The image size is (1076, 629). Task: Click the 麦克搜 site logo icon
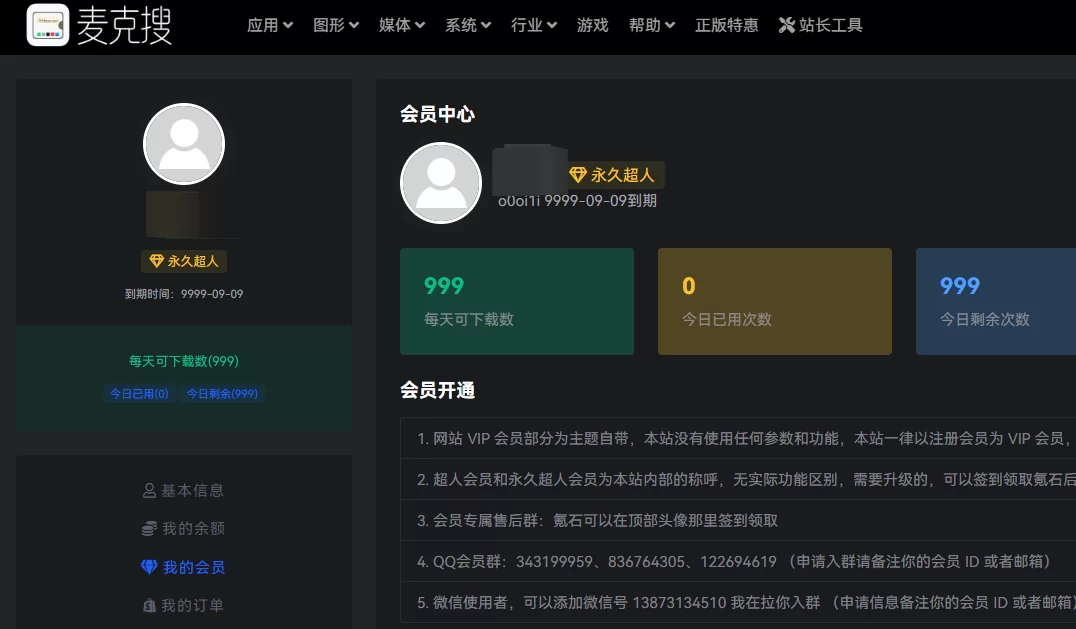47,25
